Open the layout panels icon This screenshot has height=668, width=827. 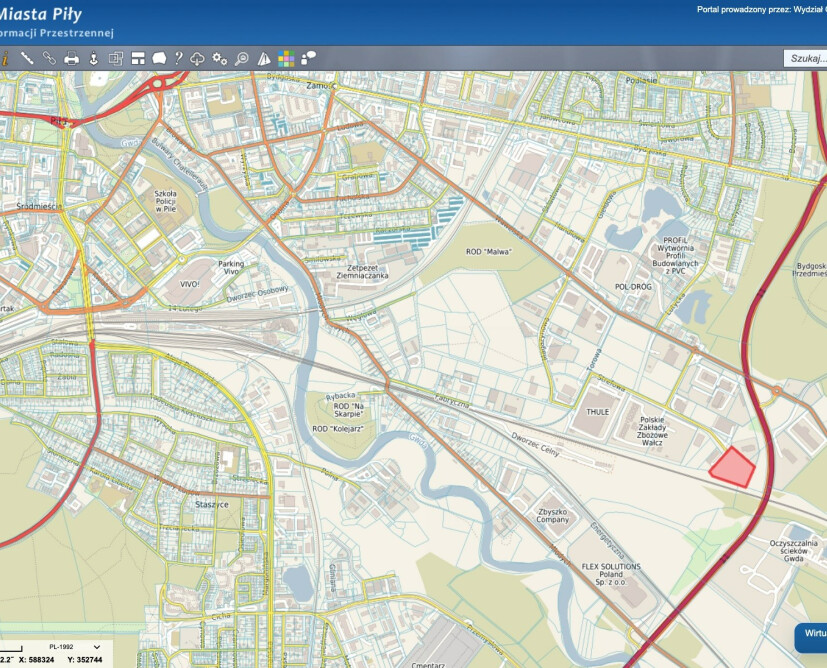pos(138,58)
